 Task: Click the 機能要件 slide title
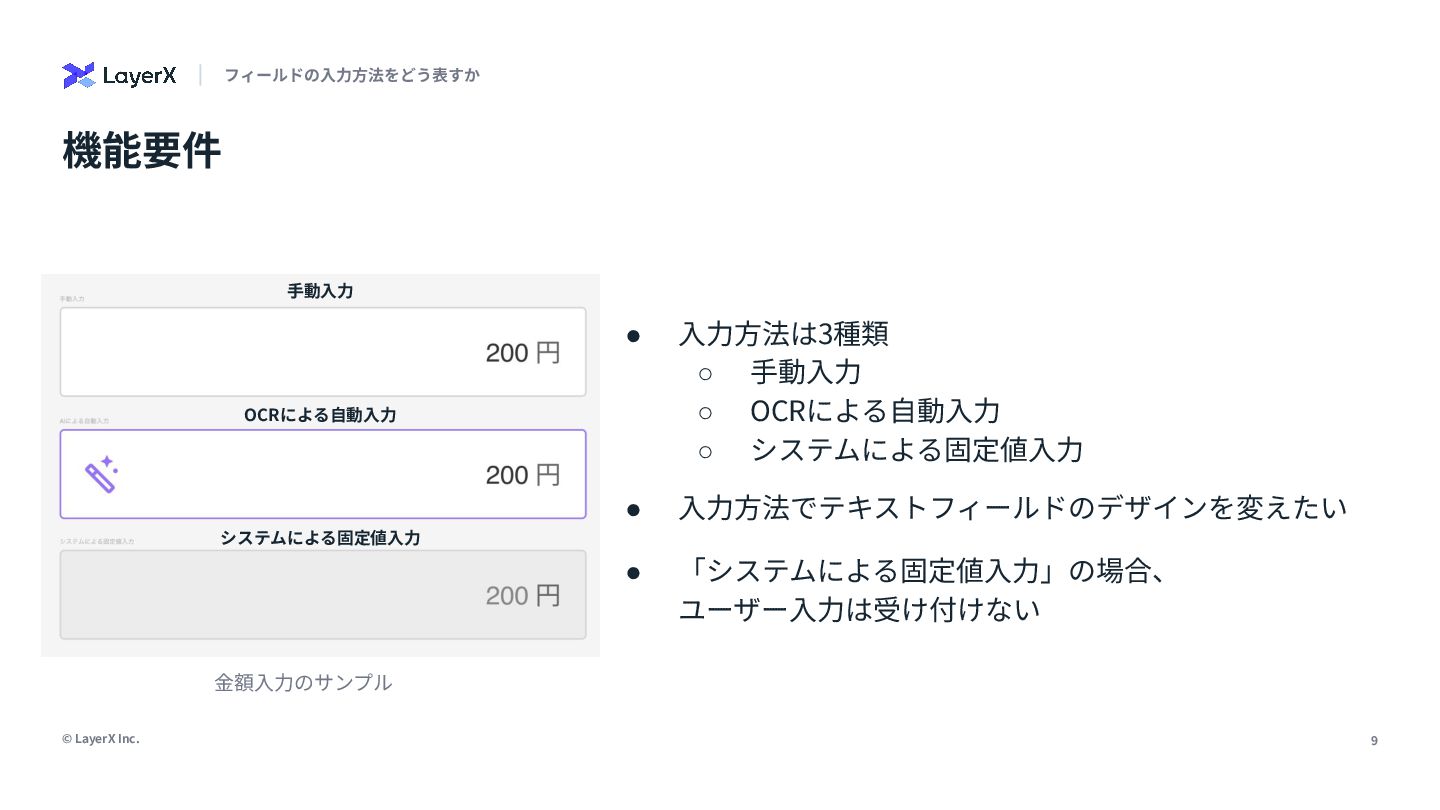click(x=141, y=151)
